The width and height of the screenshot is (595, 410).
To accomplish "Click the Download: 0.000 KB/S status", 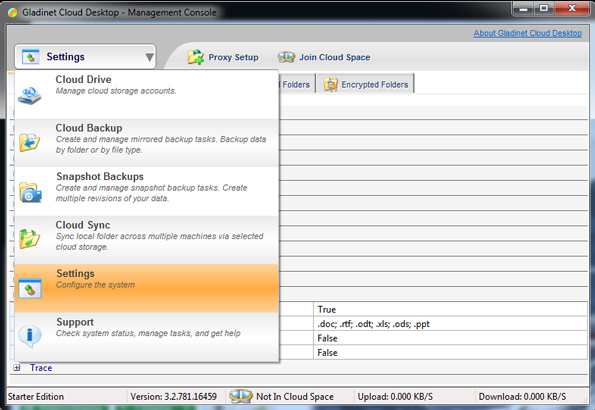I will coord(522,396).
